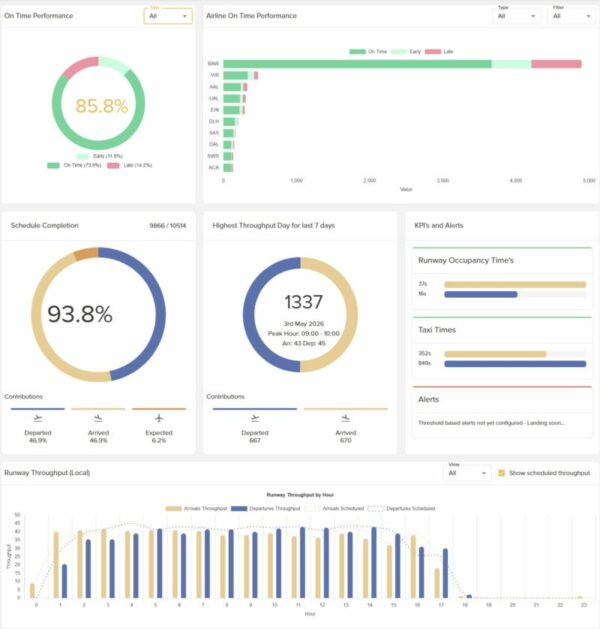
Task: Toggle the Early (11.8%) legend item on donut
Action: [99, 156]
